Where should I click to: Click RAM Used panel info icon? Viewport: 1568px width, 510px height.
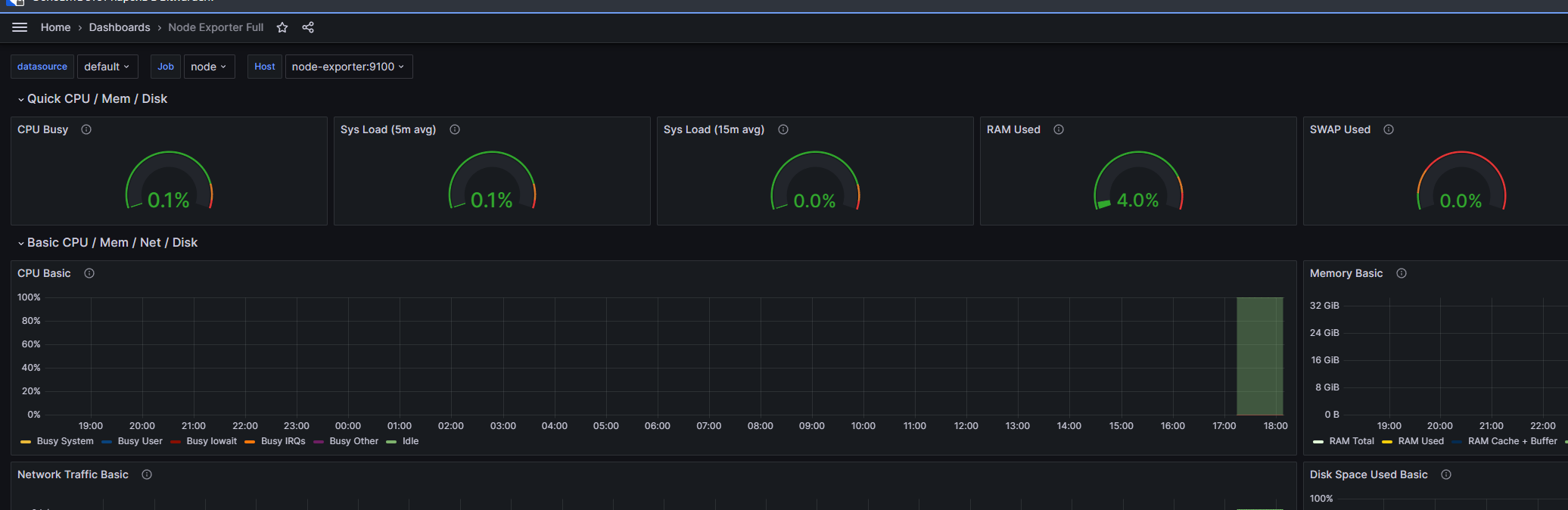pos(1059,129)
